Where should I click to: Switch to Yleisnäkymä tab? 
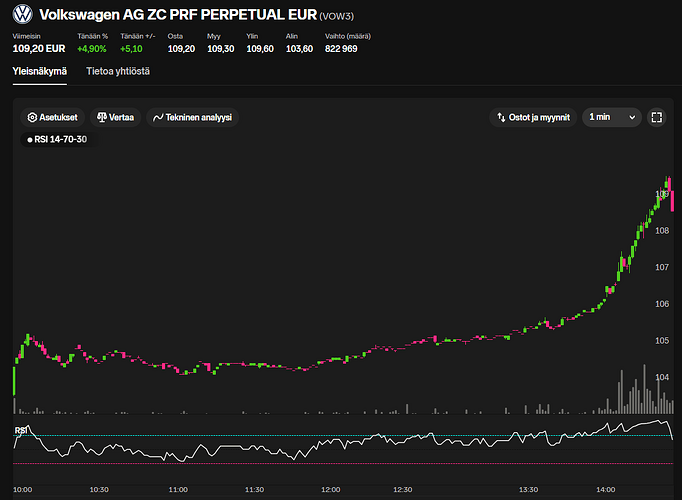tap(40, 71)
